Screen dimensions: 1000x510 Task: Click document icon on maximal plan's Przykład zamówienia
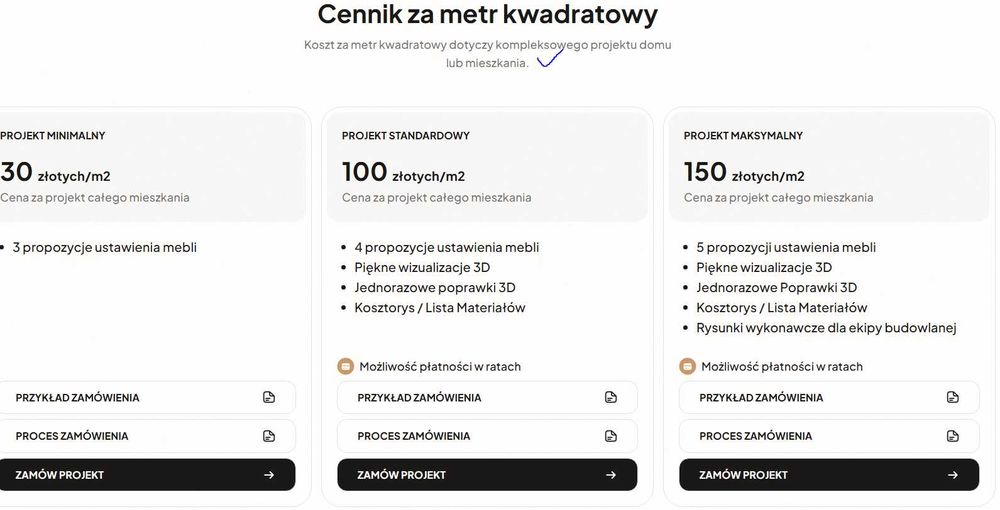[953, 398]
